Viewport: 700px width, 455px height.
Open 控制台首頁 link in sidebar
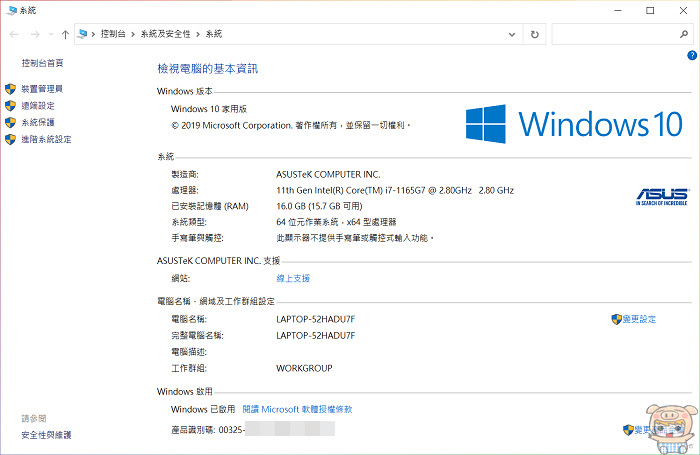42,63
